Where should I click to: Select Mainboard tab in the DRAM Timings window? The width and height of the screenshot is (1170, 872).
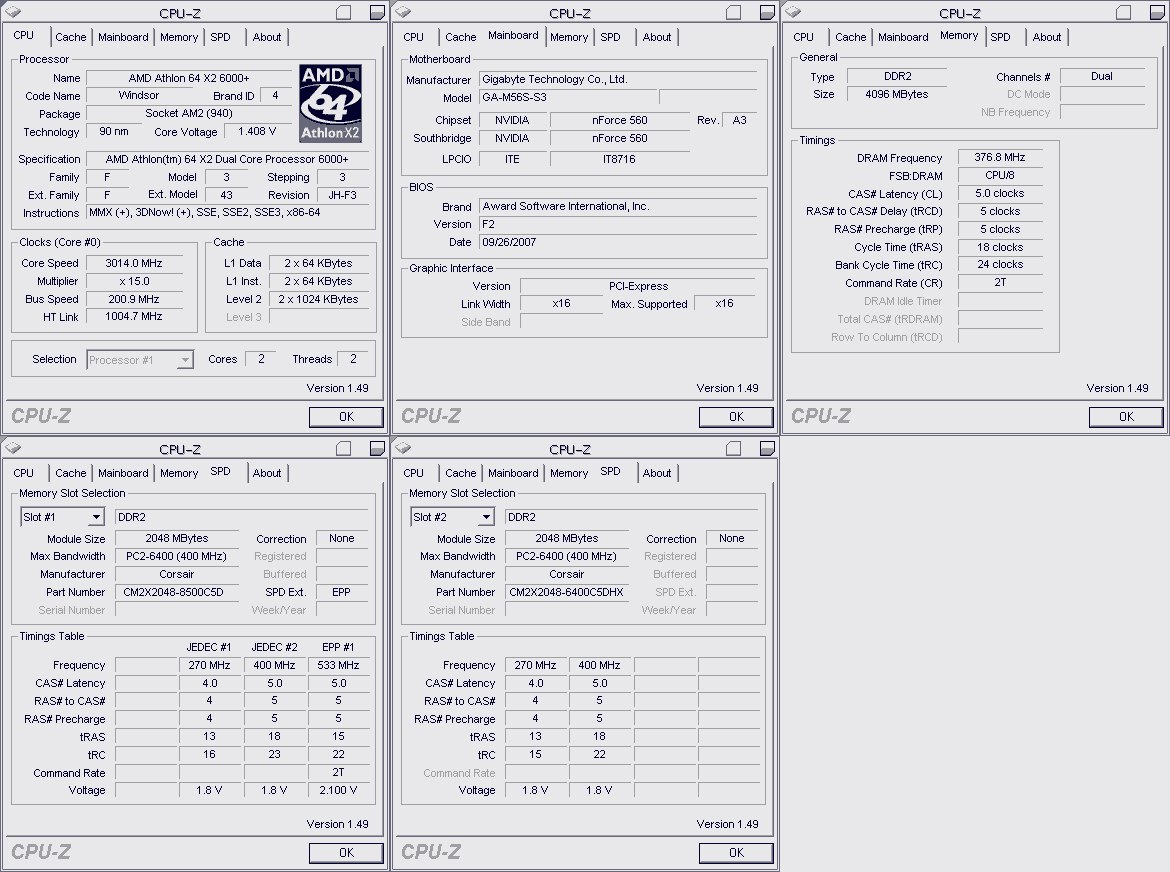(x=903, y=37)
